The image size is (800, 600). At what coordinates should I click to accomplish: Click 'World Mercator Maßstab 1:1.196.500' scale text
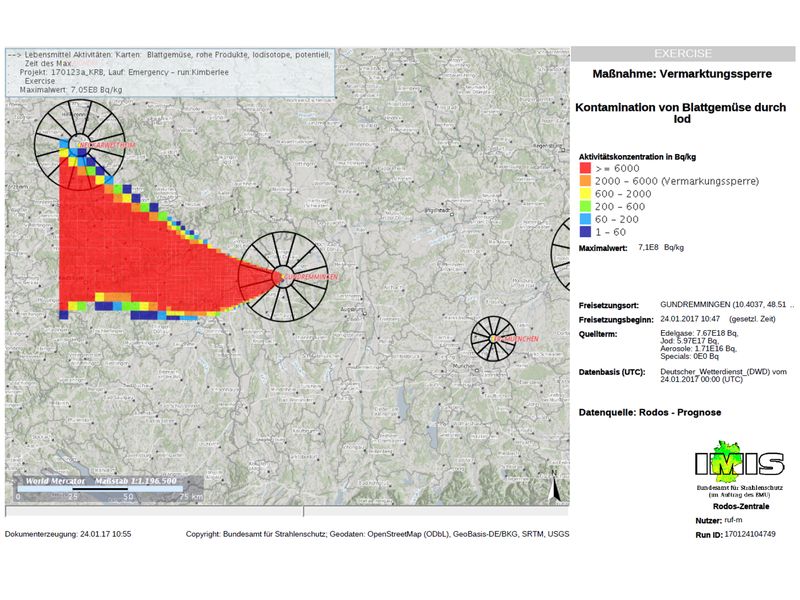tap(101, 481)
